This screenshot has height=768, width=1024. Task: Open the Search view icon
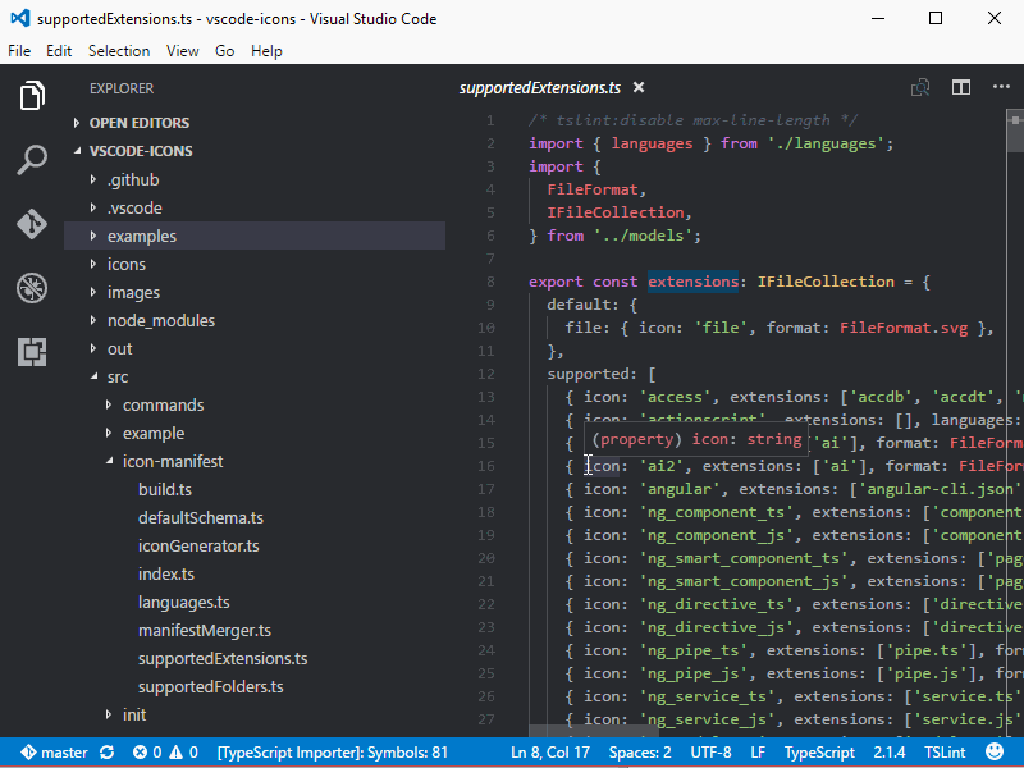(x=32, y=160)
